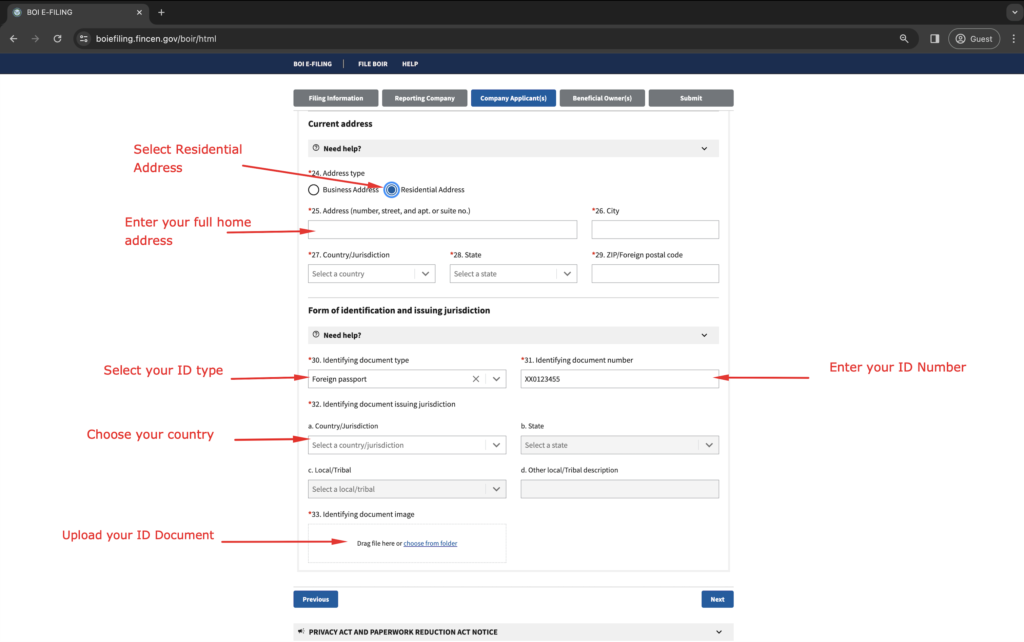Image resolution: width=1024 pixels, height=642 pixels.
Task: Click the Address street input field
Action: (442, 230)
